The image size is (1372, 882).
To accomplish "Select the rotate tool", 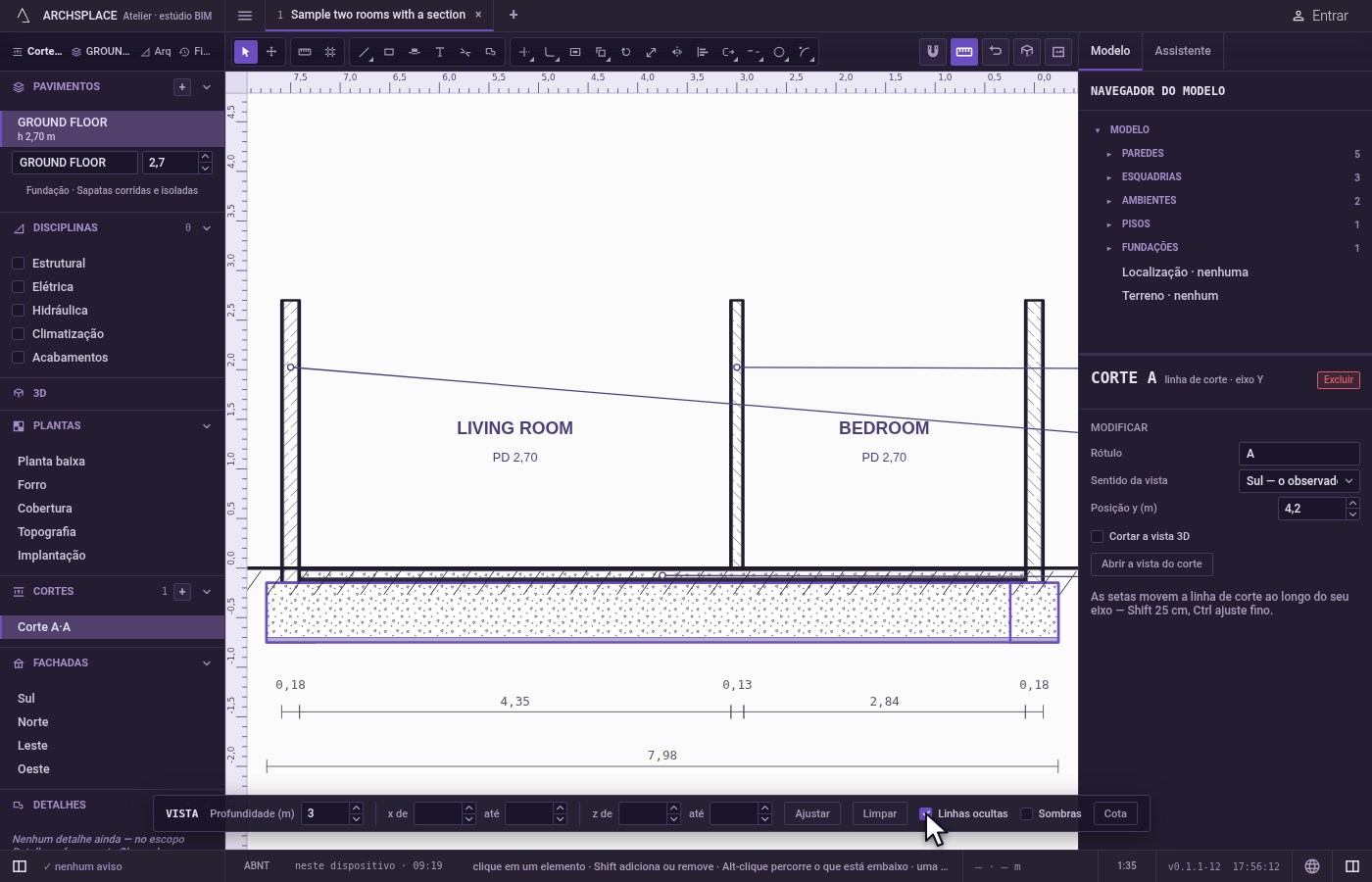I will pyautogui.click(x=626, y=52).
